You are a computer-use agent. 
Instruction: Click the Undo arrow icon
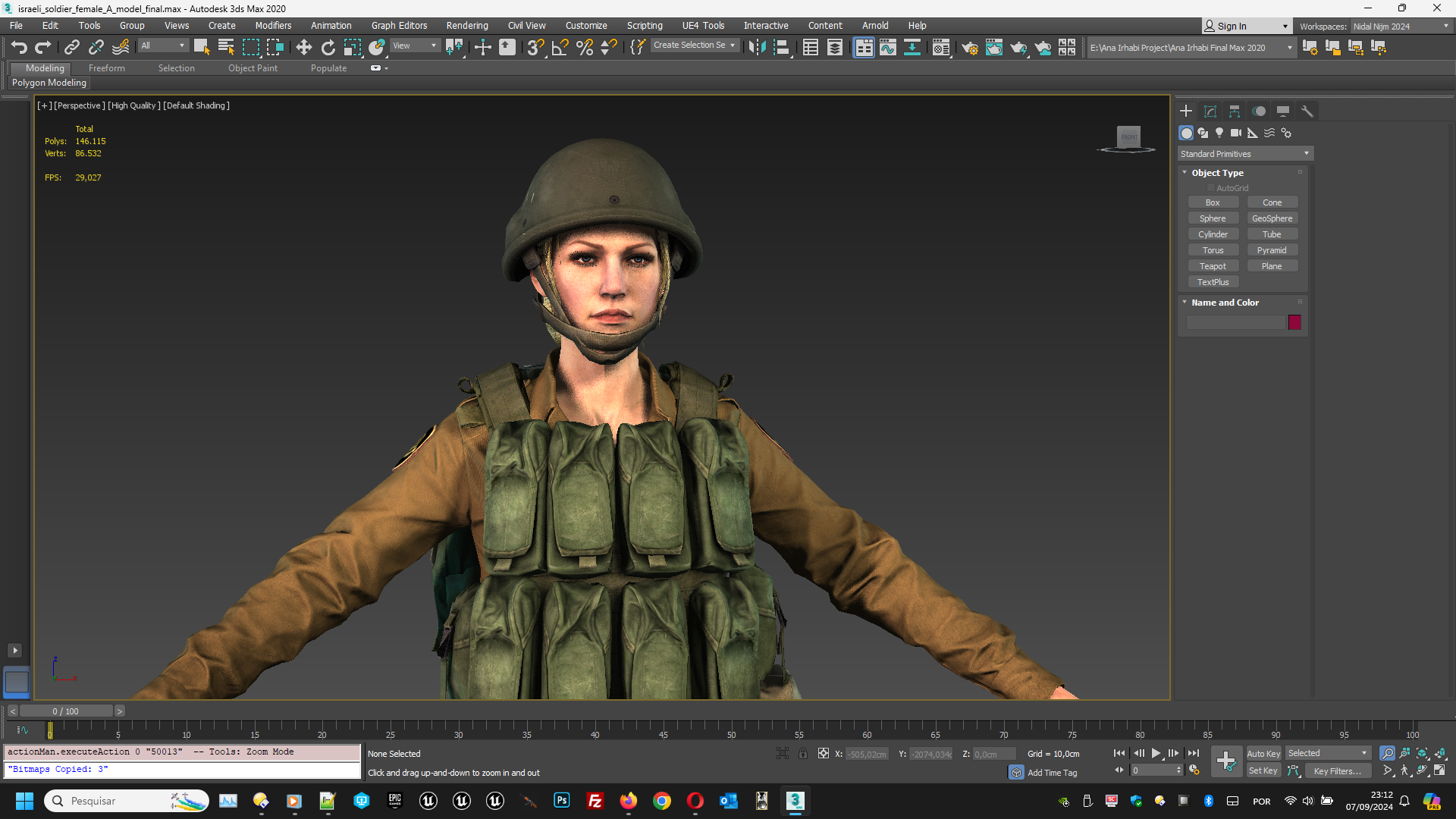(19, 47)
